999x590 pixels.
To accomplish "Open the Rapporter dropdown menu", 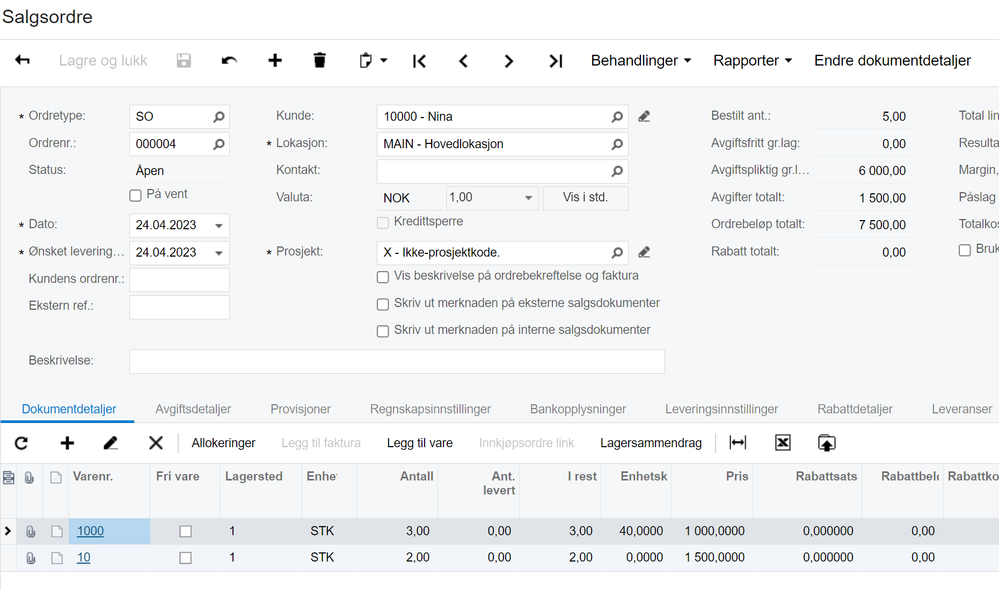I will click(752, 61).
